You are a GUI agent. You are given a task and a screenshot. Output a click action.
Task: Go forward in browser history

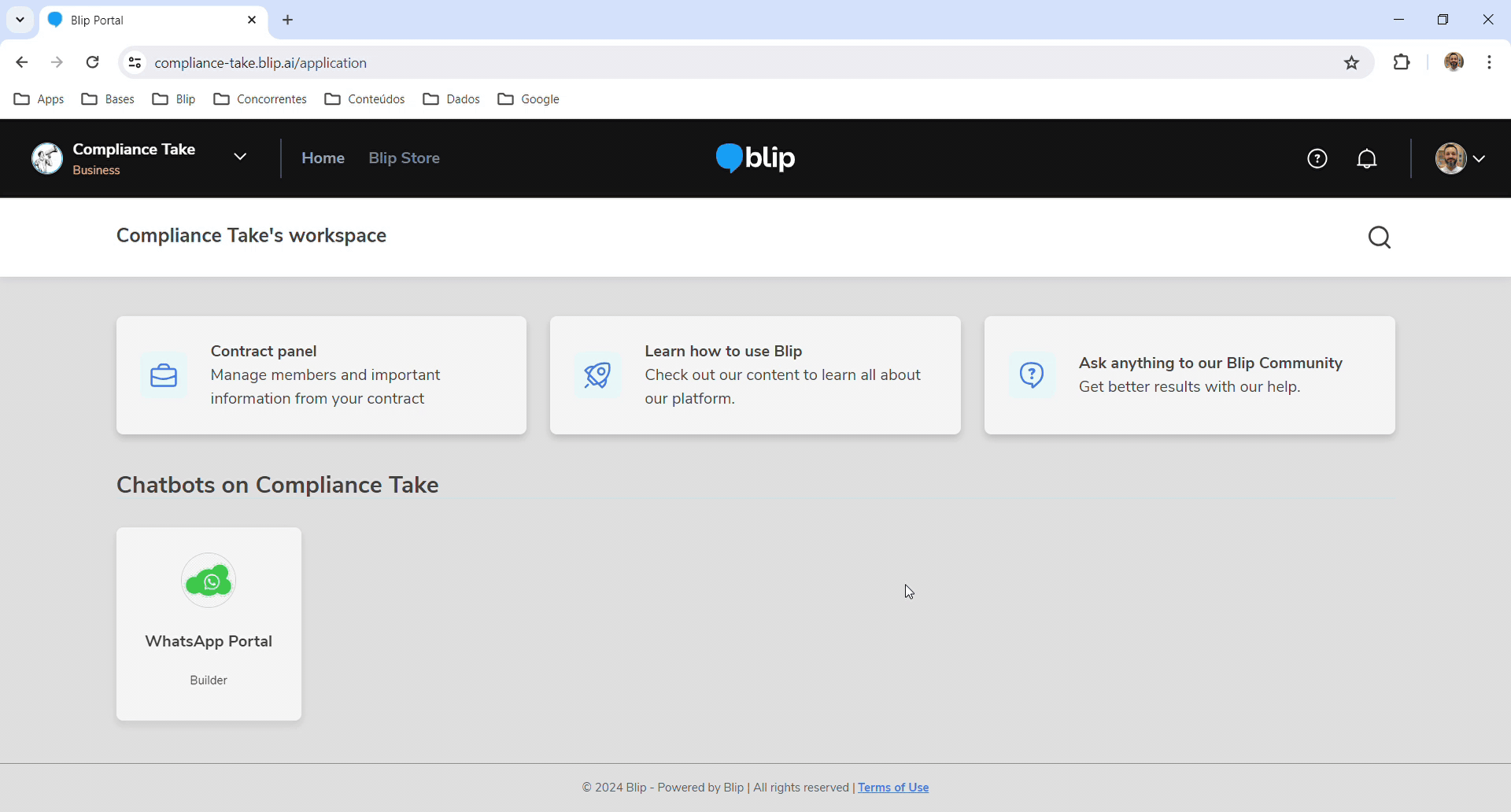point(57,62)
